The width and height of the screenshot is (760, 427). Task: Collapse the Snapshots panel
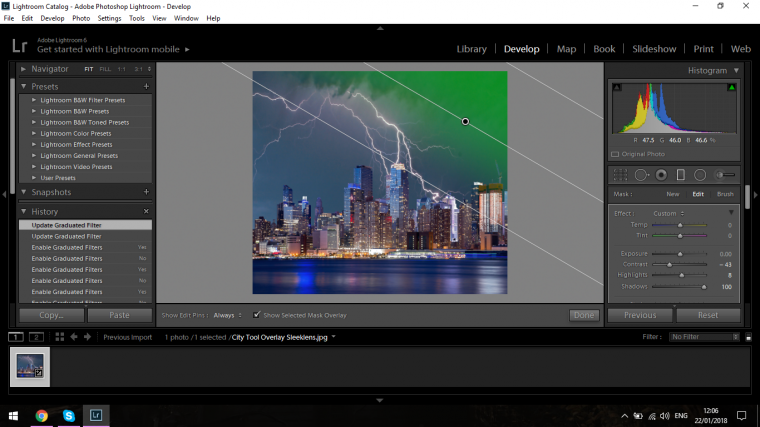pos(23,192)
